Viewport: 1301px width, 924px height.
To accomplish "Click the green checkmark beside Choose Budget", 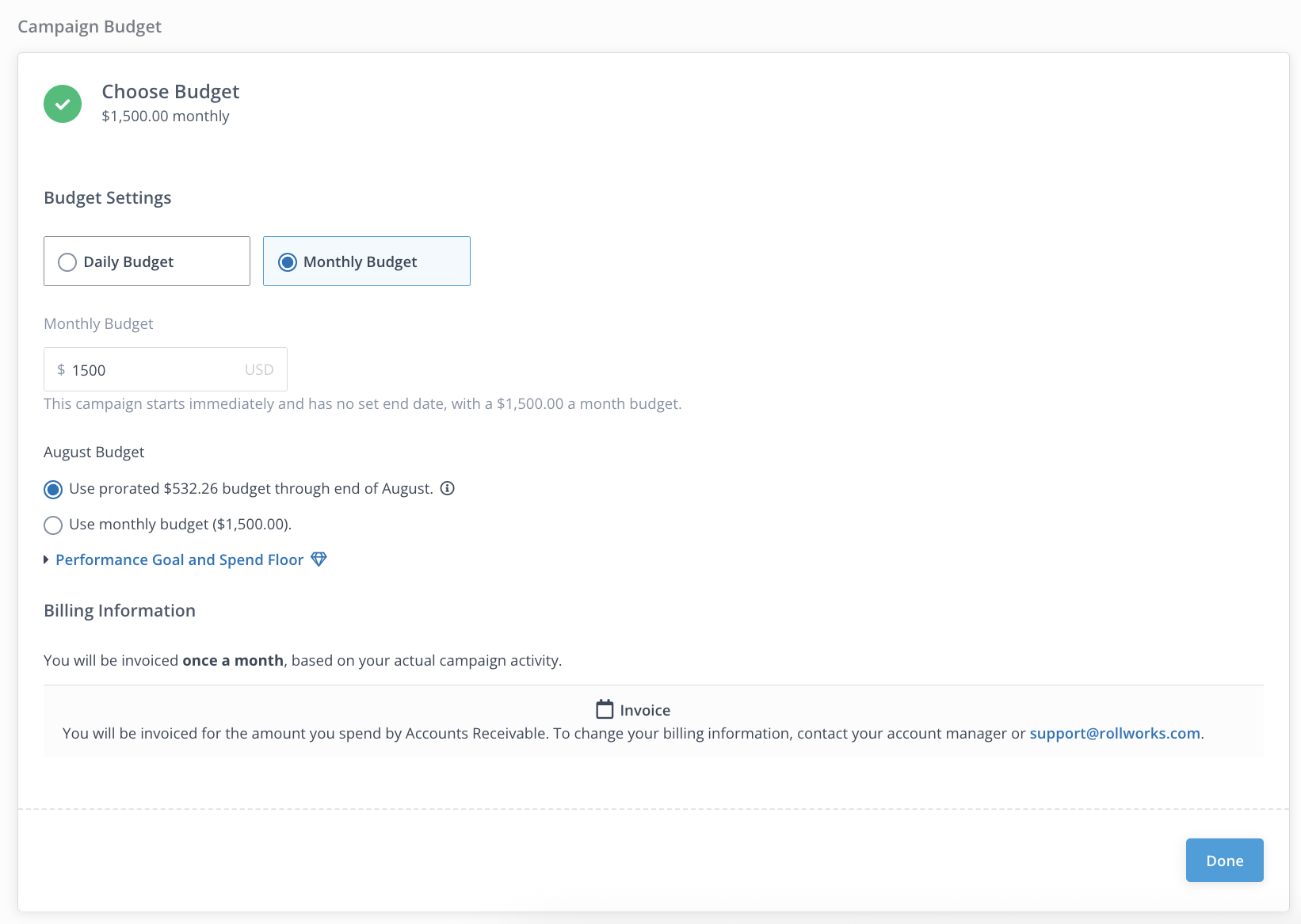I will click(63, 104).
